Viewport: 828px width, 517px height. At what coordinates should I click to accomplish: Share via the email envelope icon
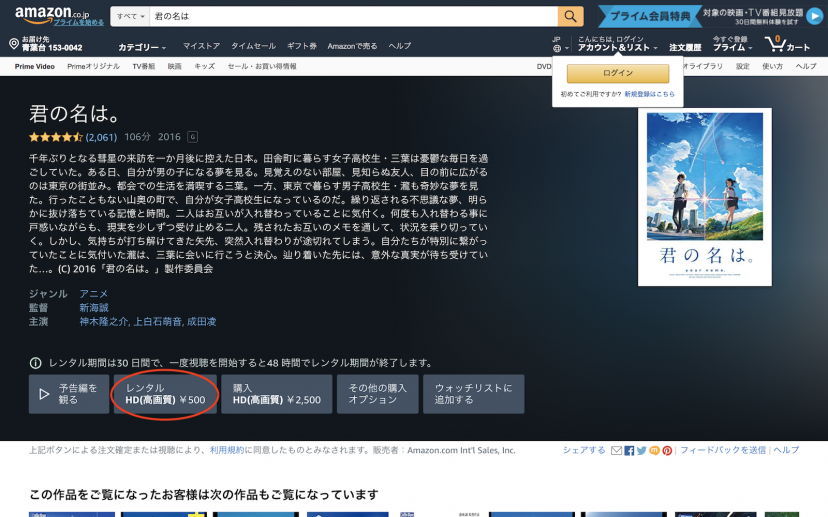point(616,450)
